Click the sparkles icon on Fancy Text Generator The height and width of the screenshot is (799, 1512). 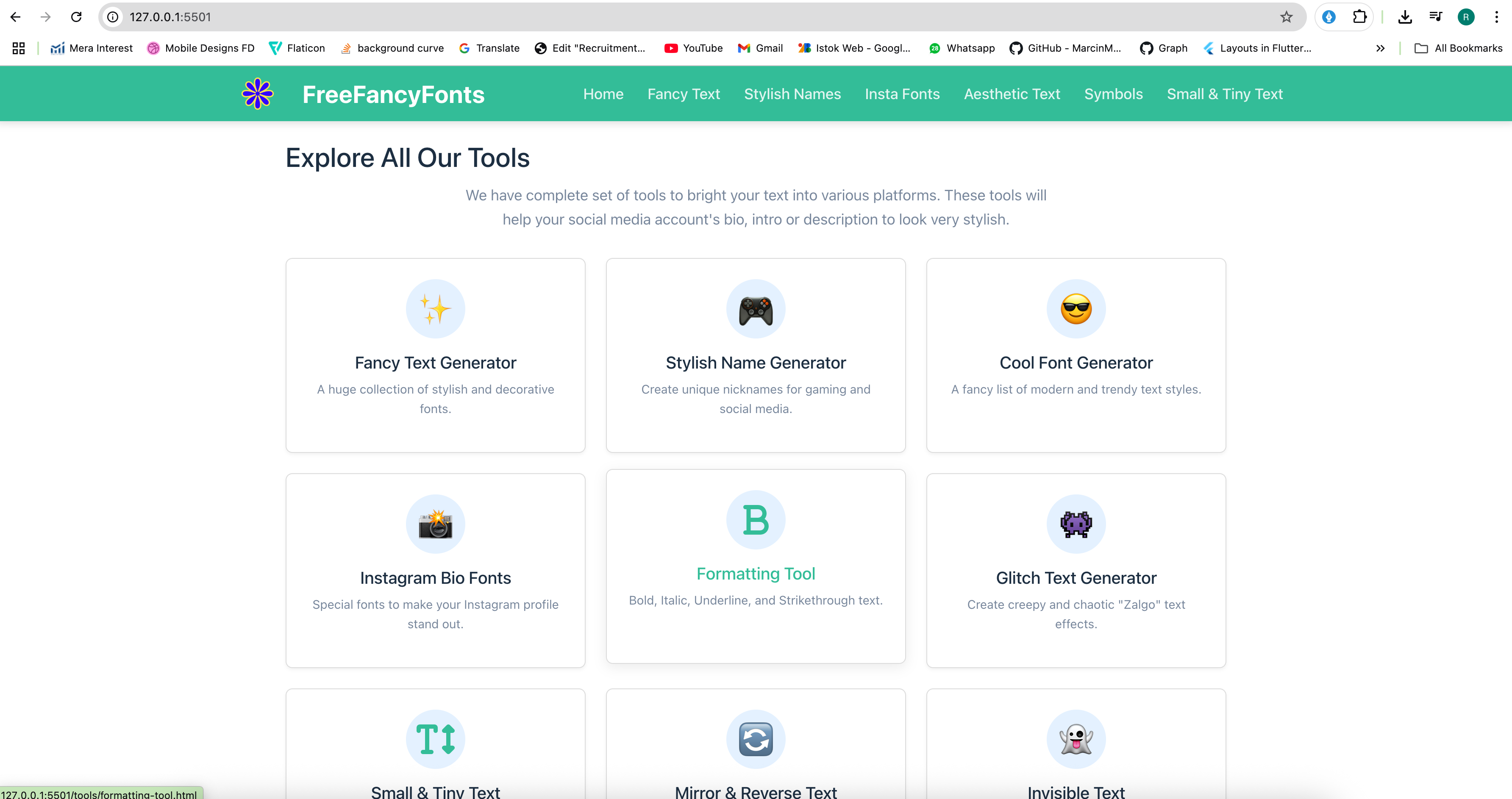(x=436, y=309)
